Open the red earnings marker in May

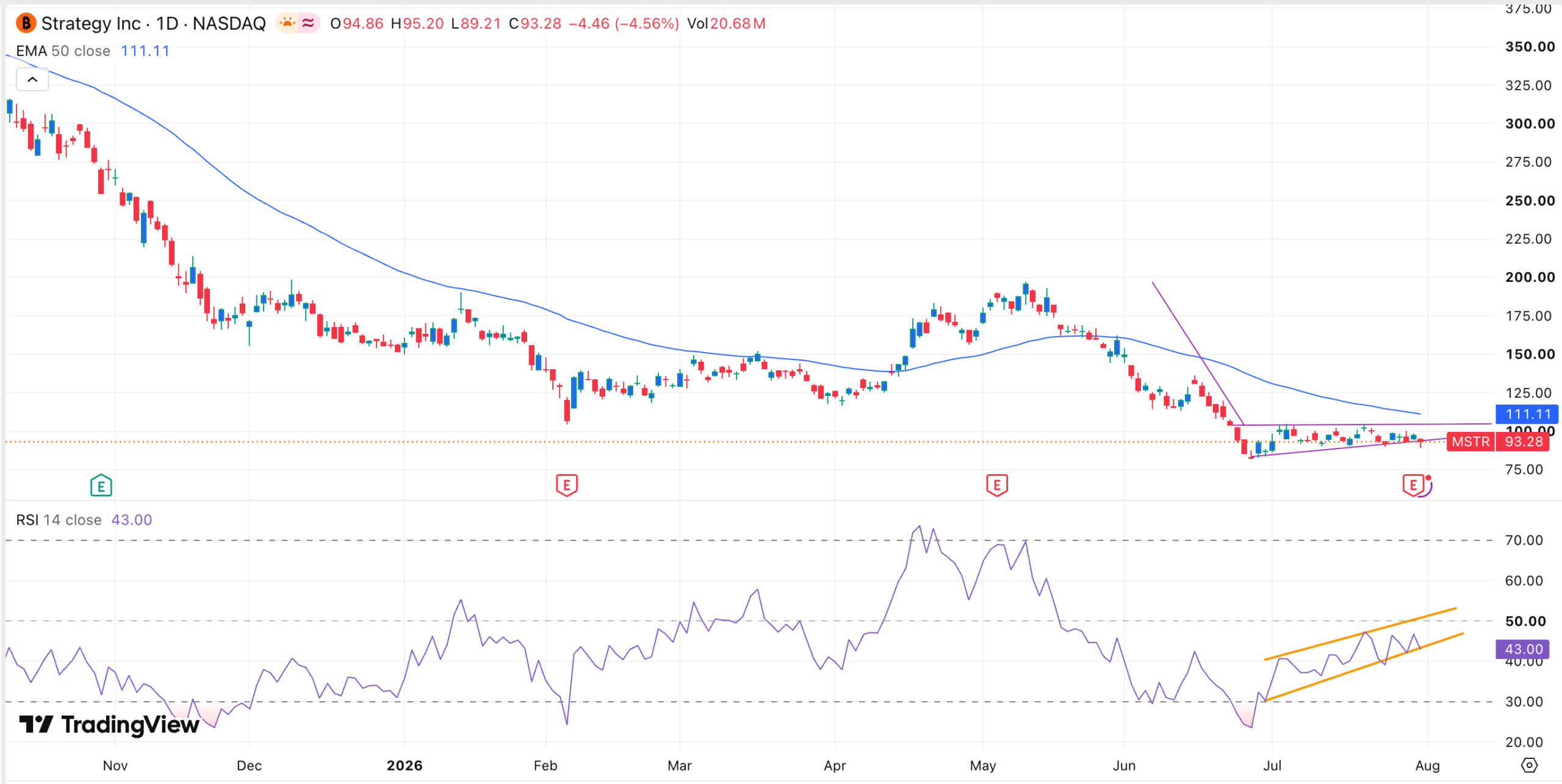pyautogui.click(x=997, y=486)
